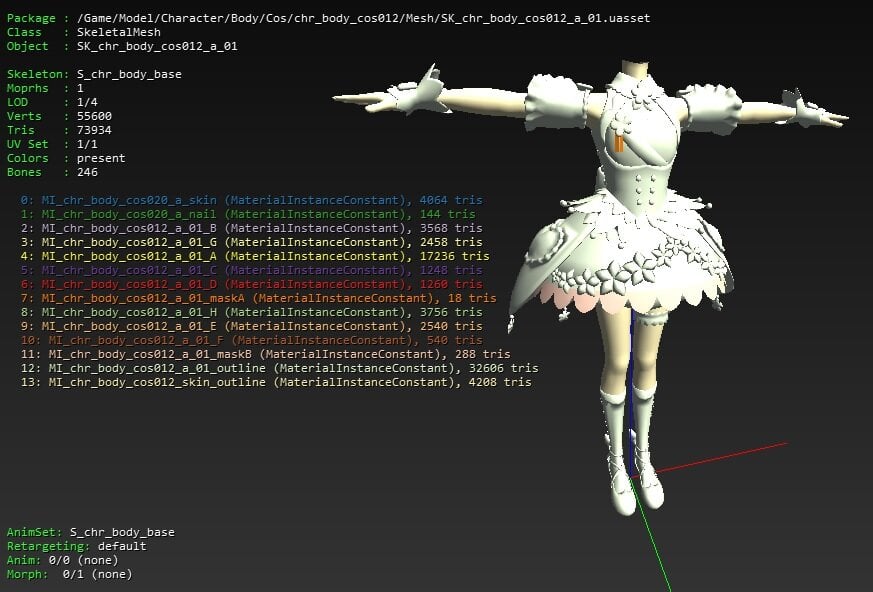Screen dimensions: 873x592
Task: Click material 9 MI_chr_body_cos012_a_01_E
Action: coord(252,326)
